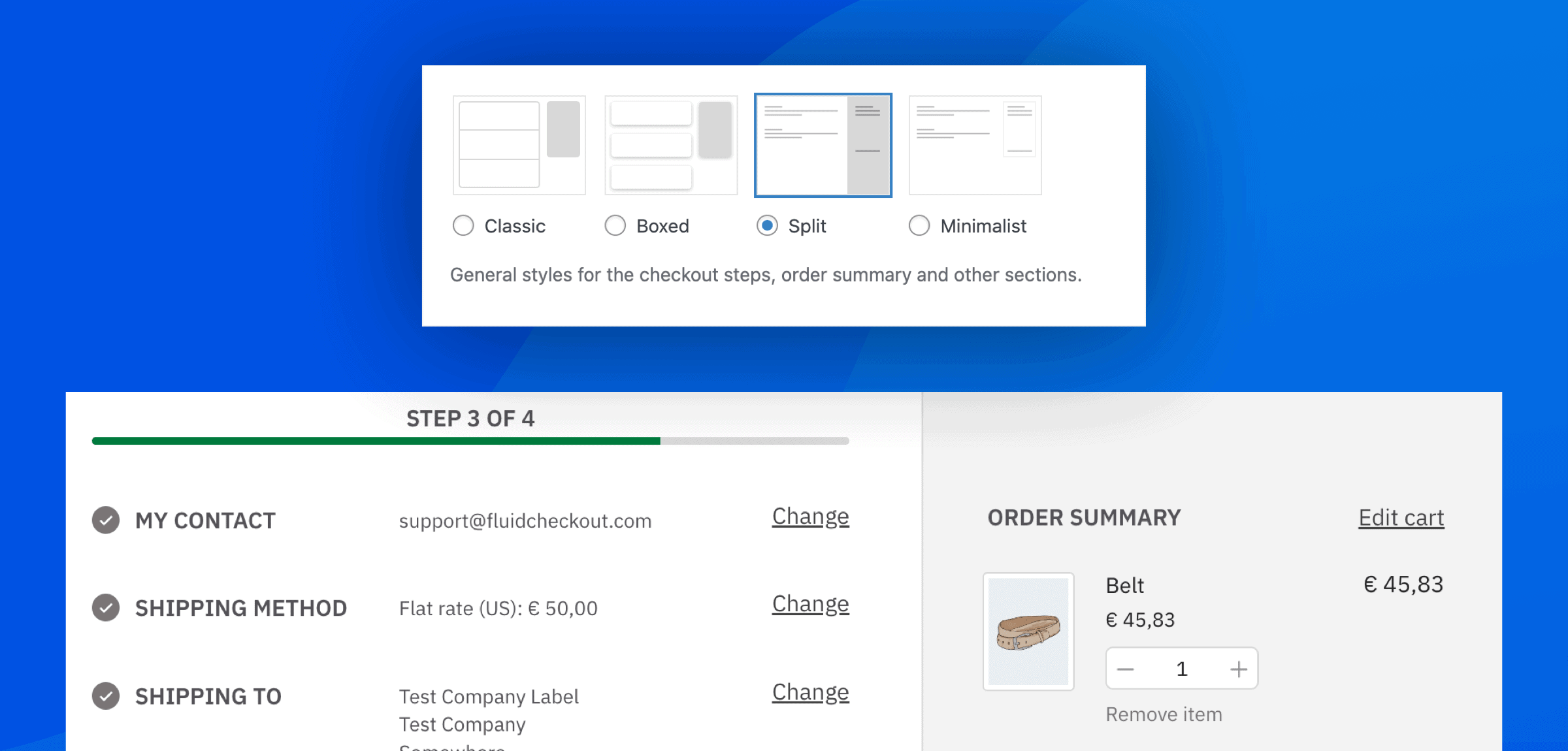Open Change for SHIPPING TO address
The width and height of the screenshot is (1568, 751).
[x=810, y=692]
